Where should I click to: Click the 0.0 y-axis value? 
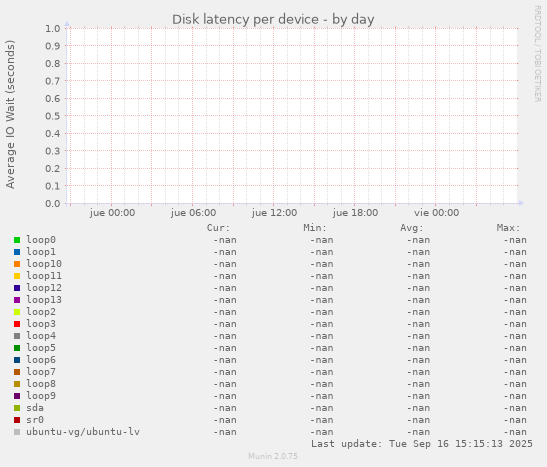tap(53, 203)
